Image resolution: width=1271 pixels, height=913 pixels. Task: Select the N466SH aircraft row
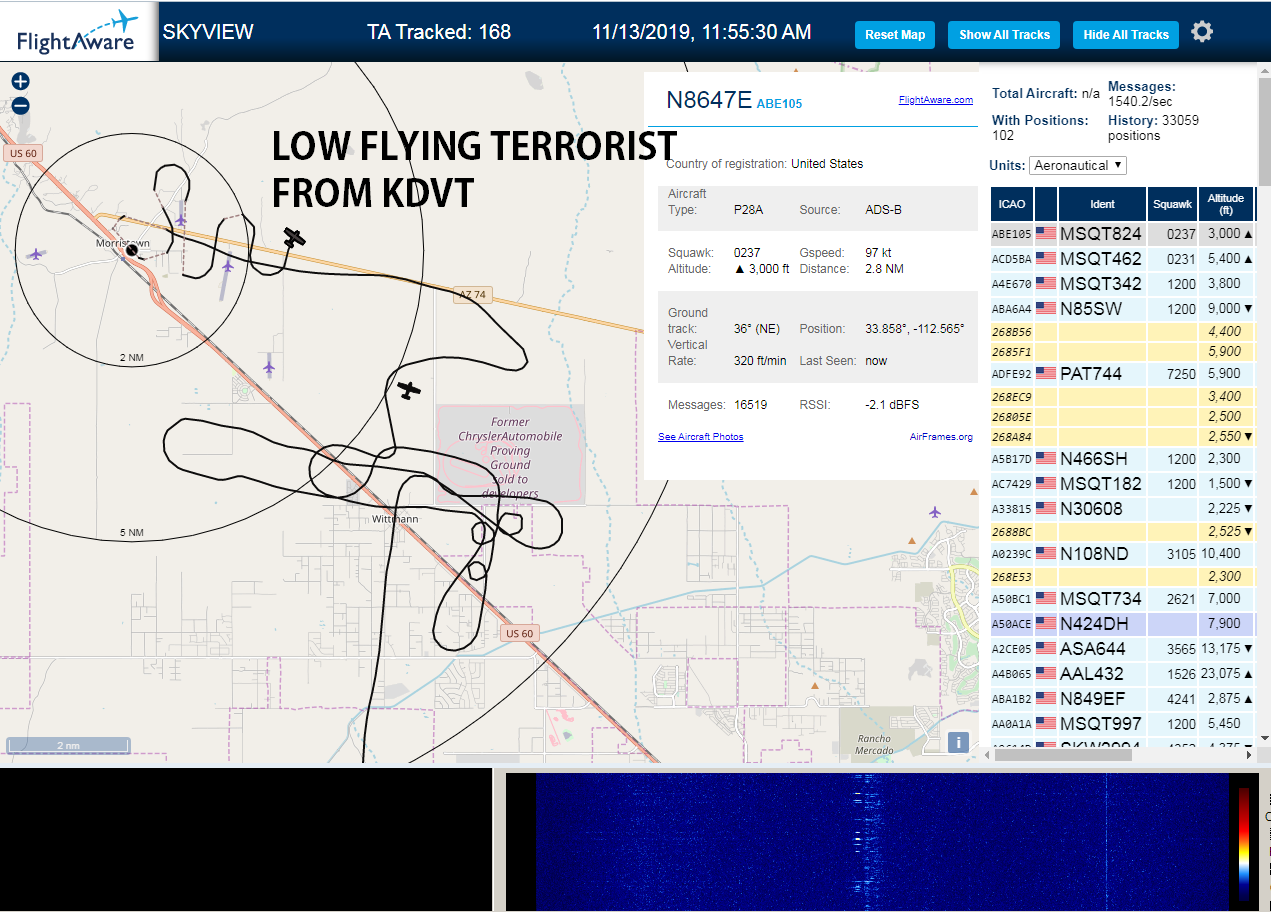[x=1122, y=459]
